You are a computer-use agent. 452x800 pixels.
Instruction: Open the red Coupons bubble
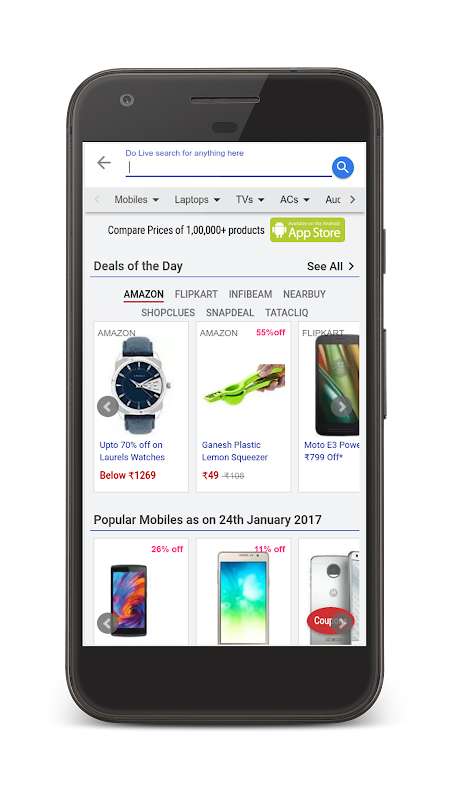[x=330, y=621]
